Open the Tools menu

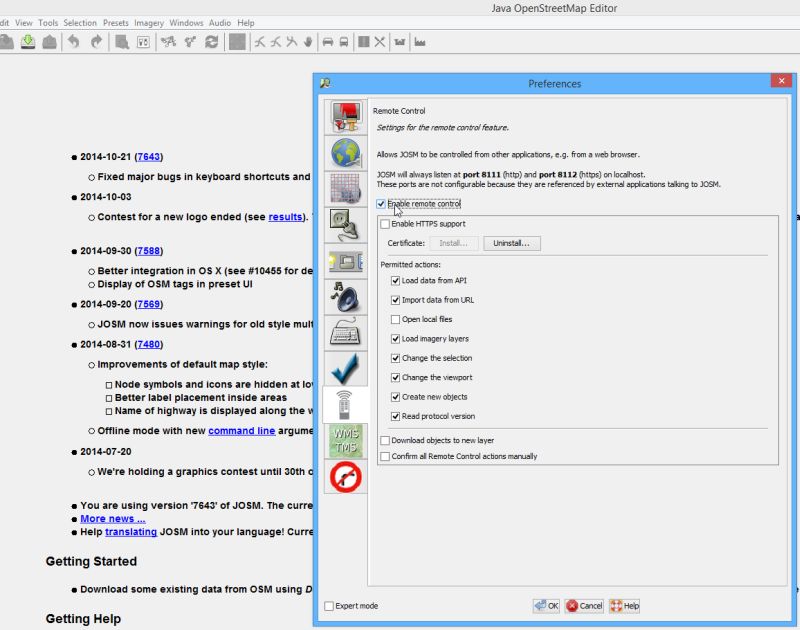[48, 23]
